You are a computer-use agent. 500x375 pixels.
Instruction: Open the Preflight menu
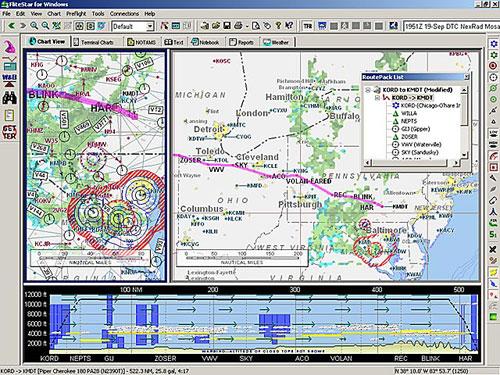[76, 14]
